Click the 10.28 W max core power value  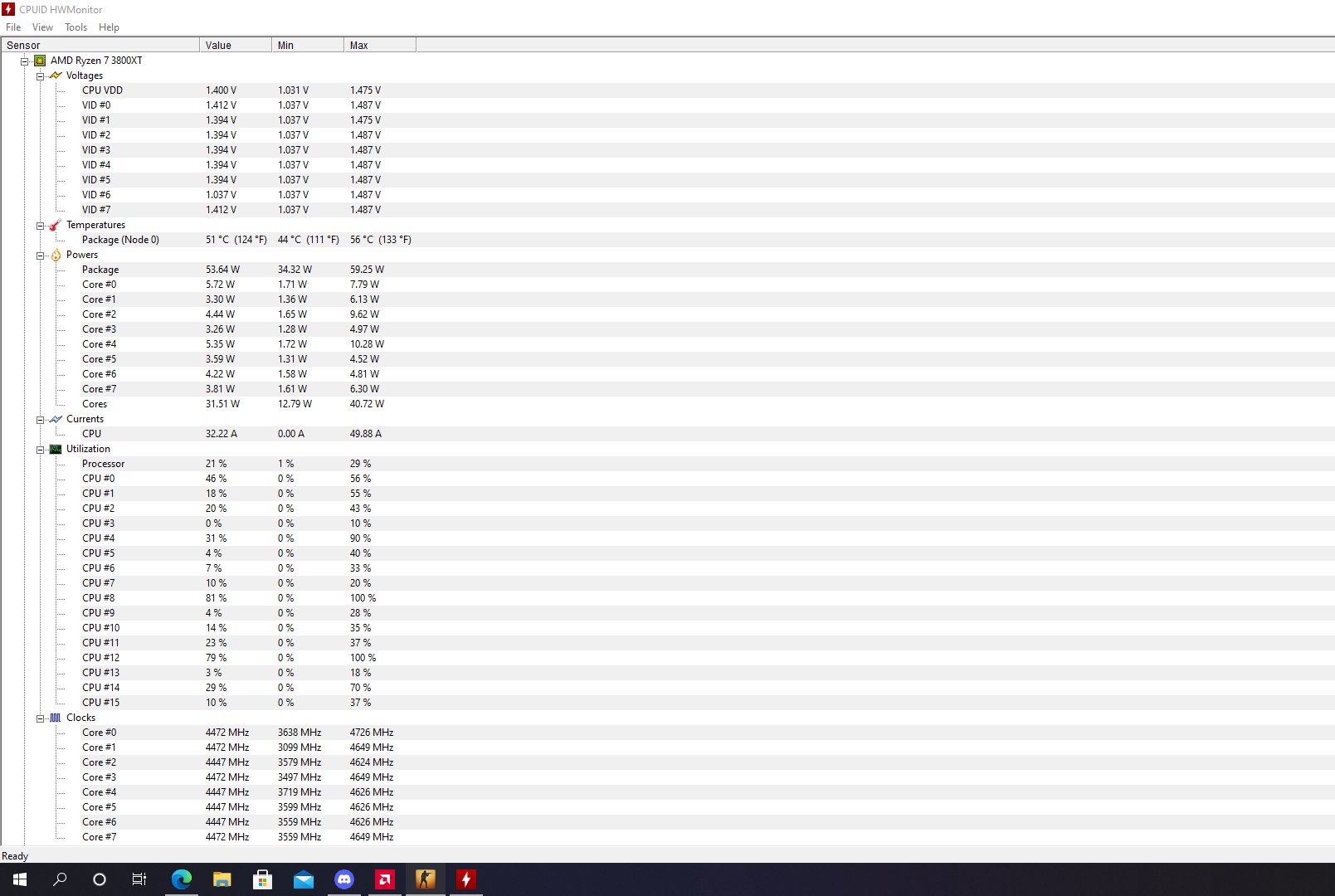coord(367,344)
